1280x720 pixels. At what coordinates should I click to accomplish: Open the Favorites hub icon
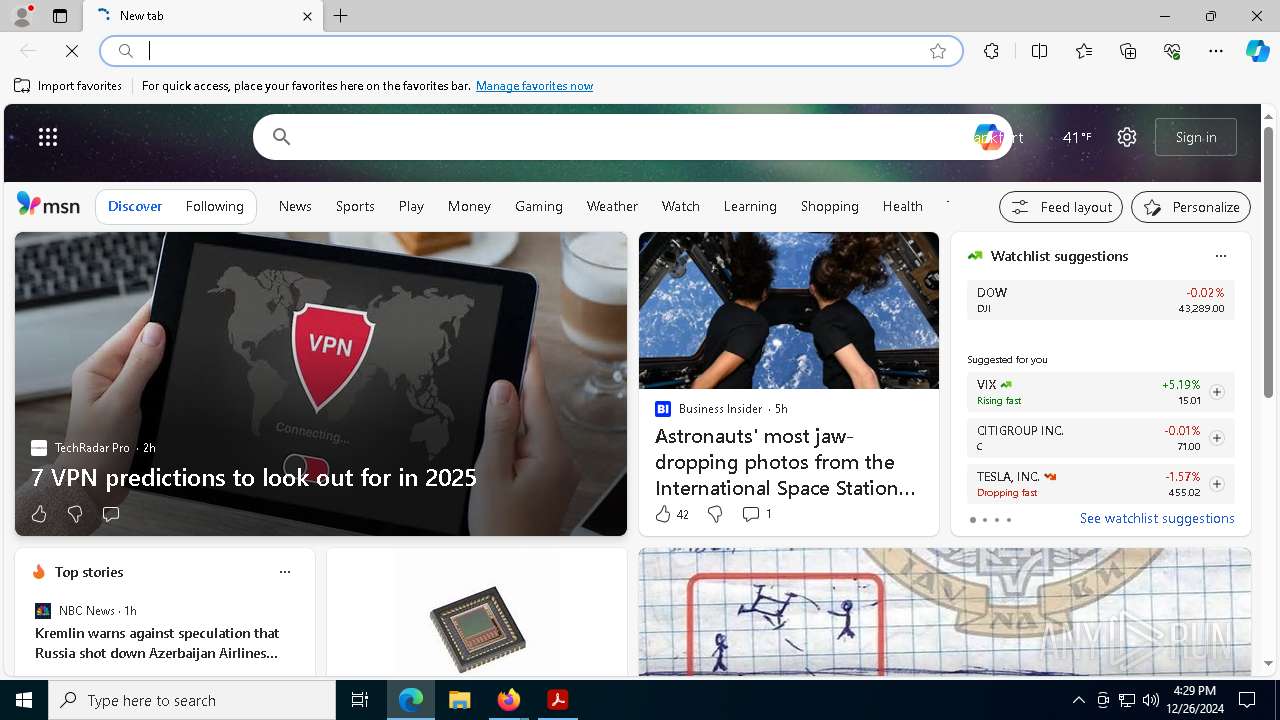pos(1084,51)
